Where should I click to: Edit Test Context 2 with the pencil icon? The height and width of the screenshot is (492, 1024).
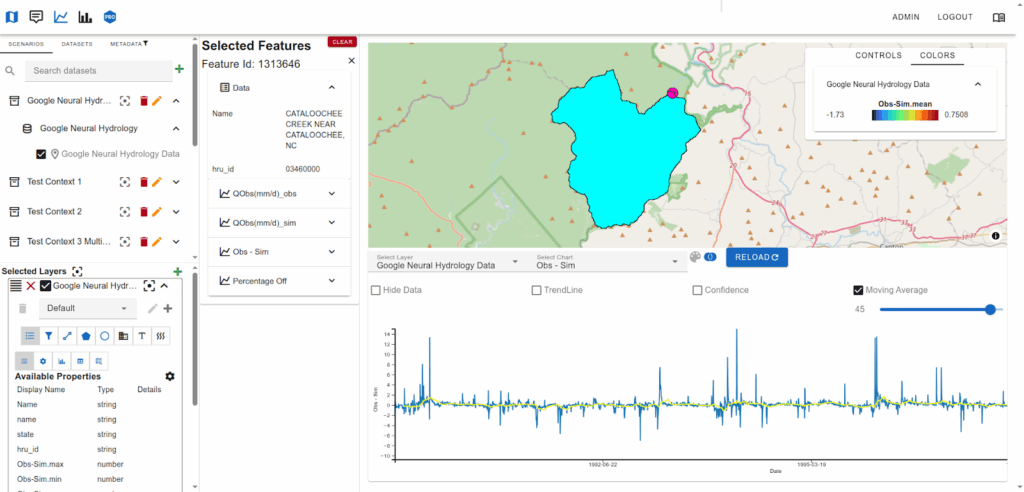(157, 212)
